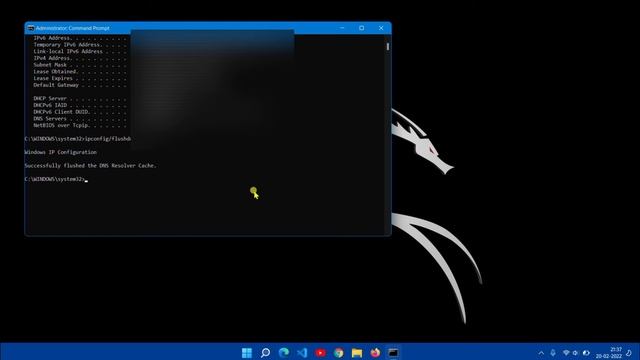Open File Explorer from taskbar
Image resolution: width=640 pixels, height=360 pixels.
pos(357,353)
